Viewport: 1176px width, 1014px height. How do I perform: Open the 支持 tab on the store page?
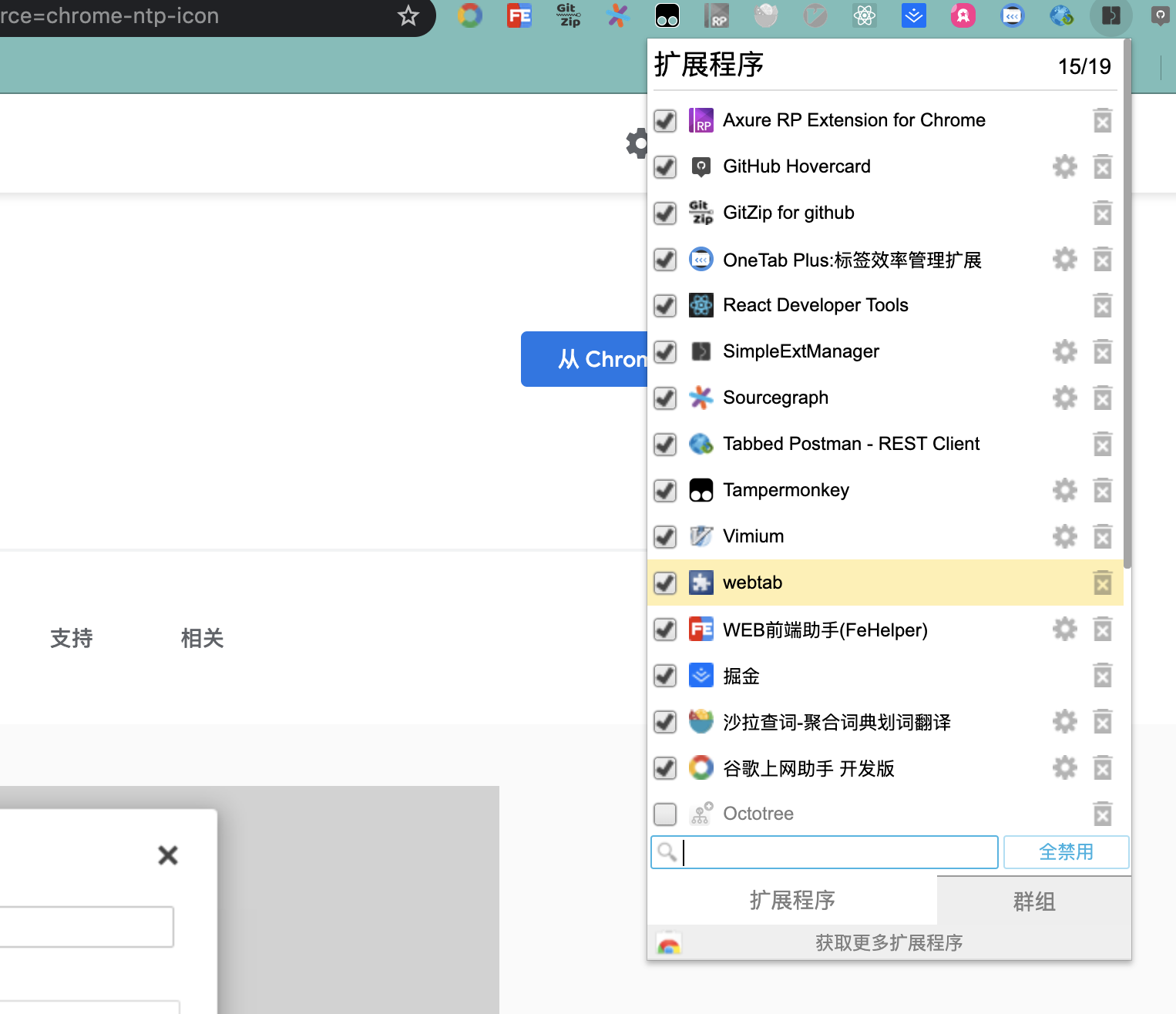pos(72,638)
